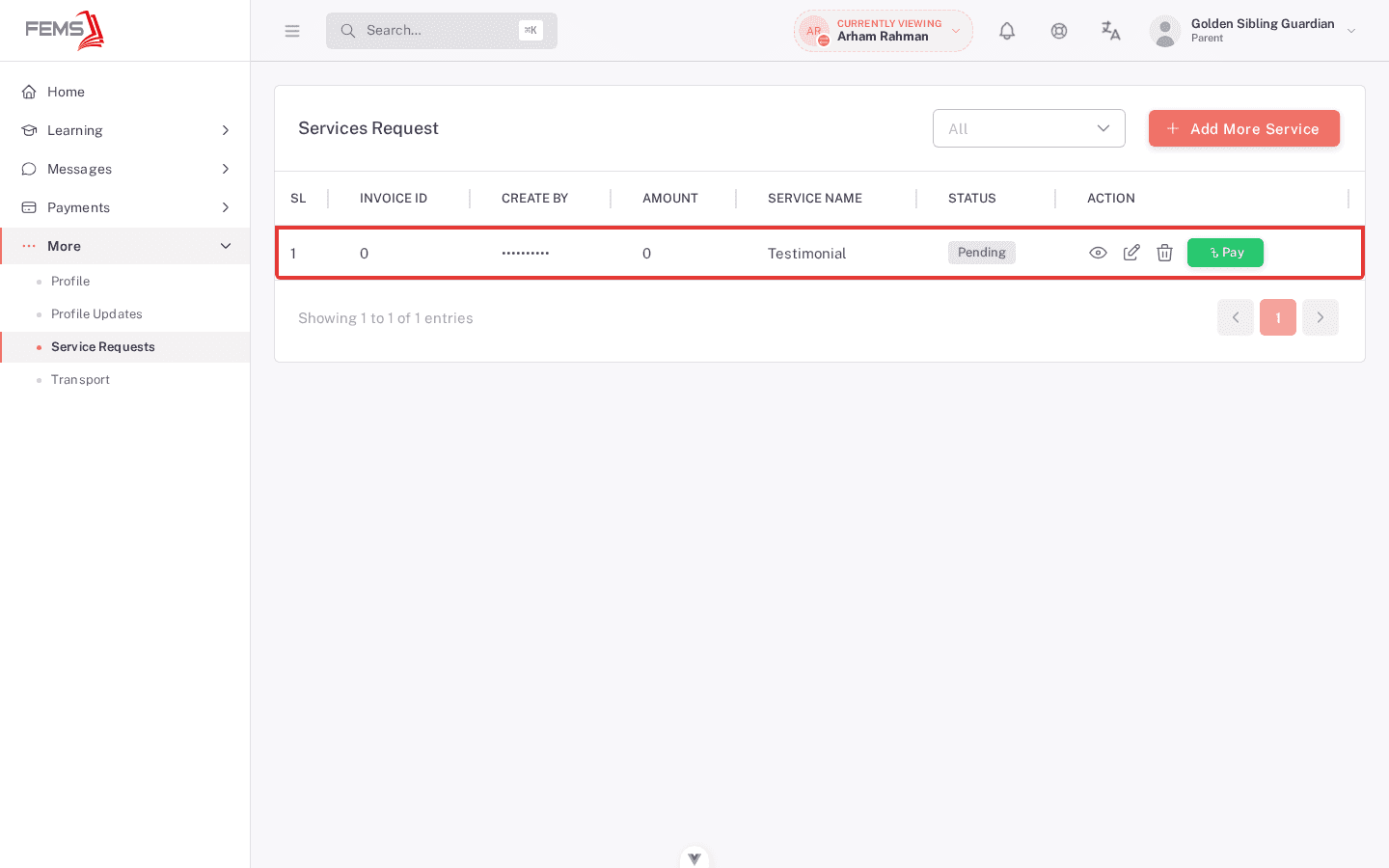Viewport: 1389px width, 868px height.
Task: Expand the Messages menu
Action: [x=125, y=169]
